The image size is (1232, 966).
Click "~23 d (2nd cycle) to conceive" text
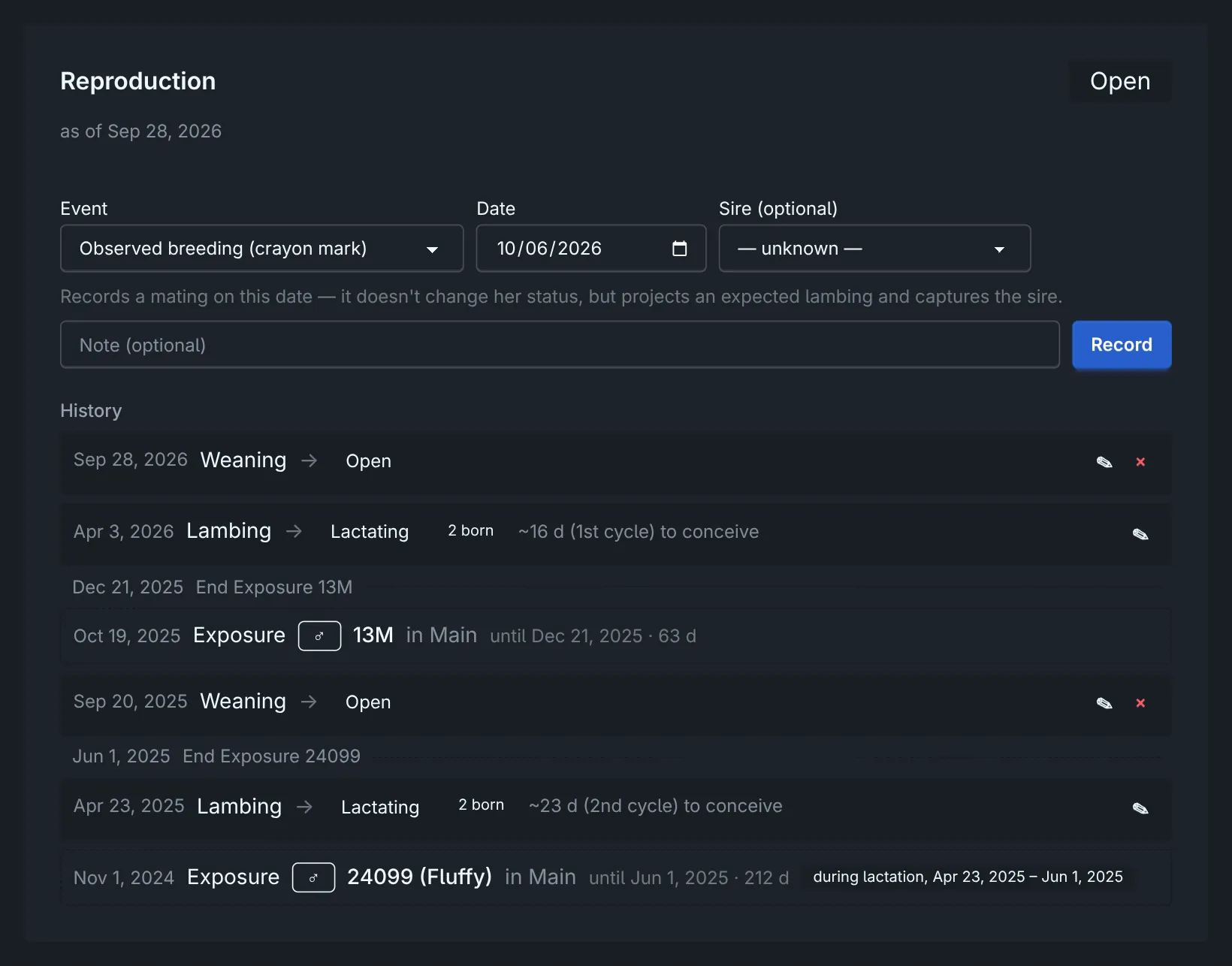click(x=656, y=806)
